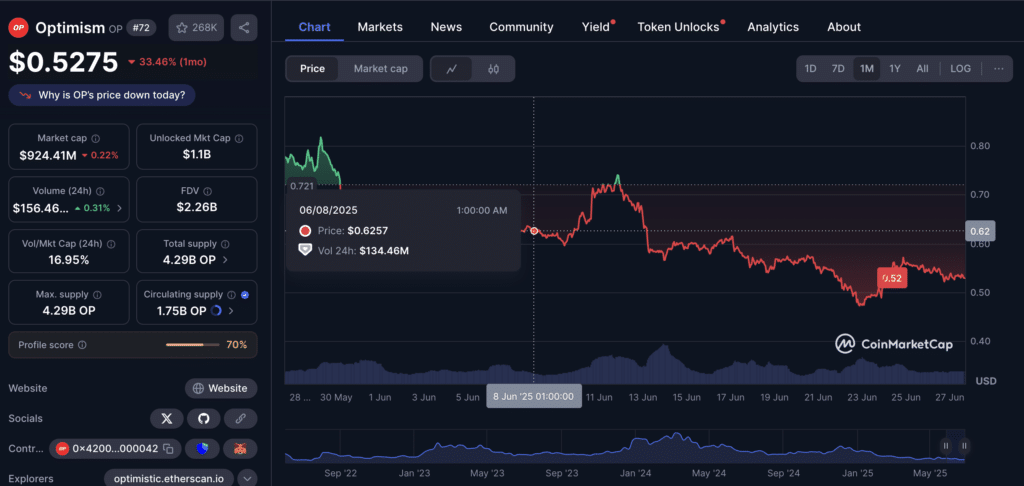1024x486 pixels.
Task: Click the 0.62 price axis label
Action: coord(980,231)
